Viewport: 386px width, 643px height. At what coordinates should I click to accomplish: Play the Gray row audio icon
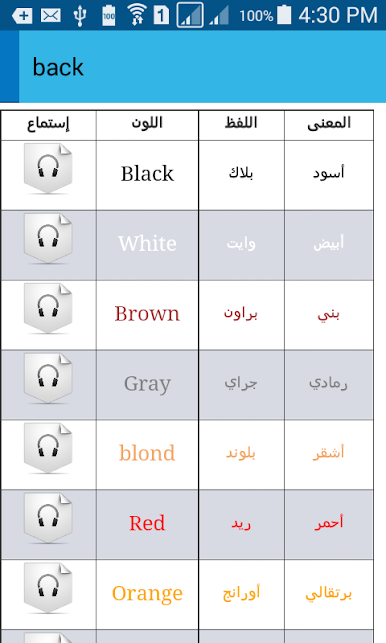[48, 379]
